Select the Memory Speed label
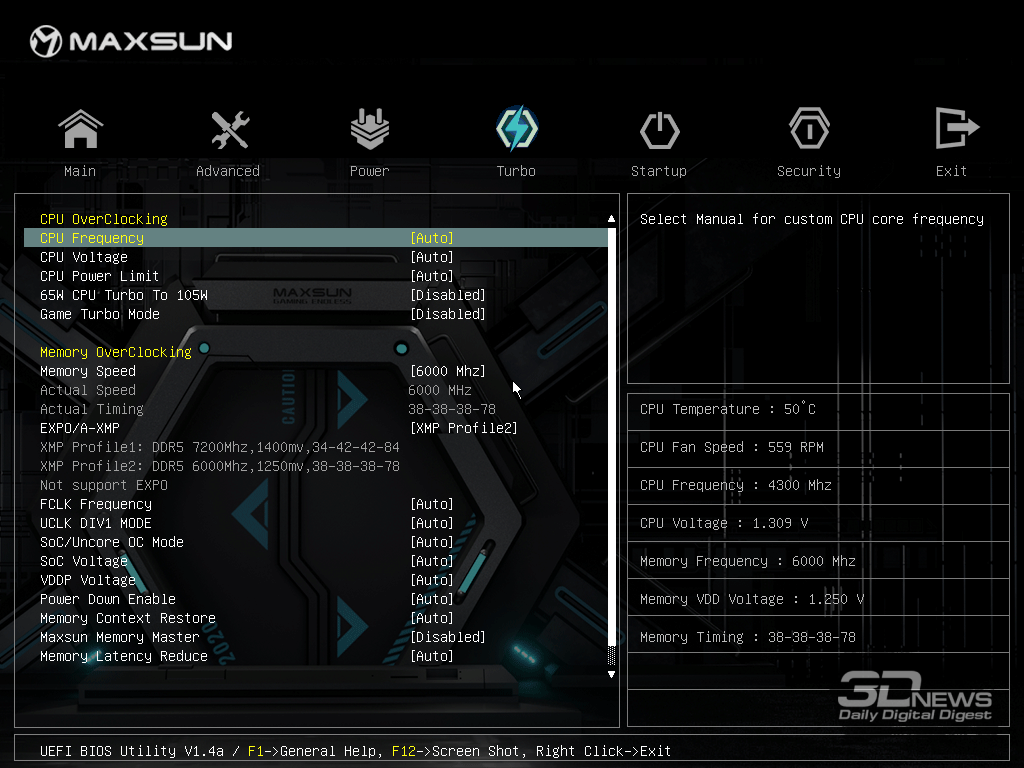Screen dimensions: 1024x768 [x=88, y=371]
